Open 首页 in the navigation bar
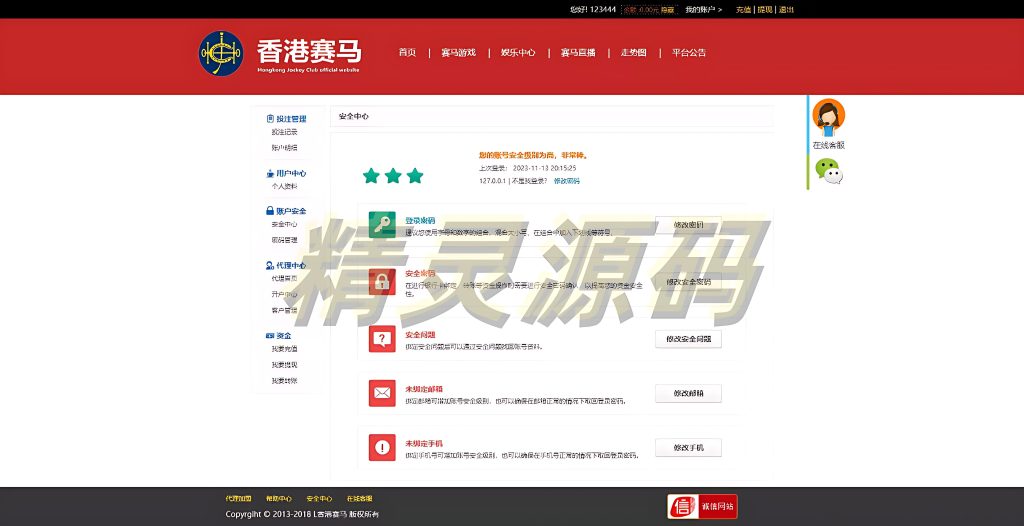 point(407,53)
